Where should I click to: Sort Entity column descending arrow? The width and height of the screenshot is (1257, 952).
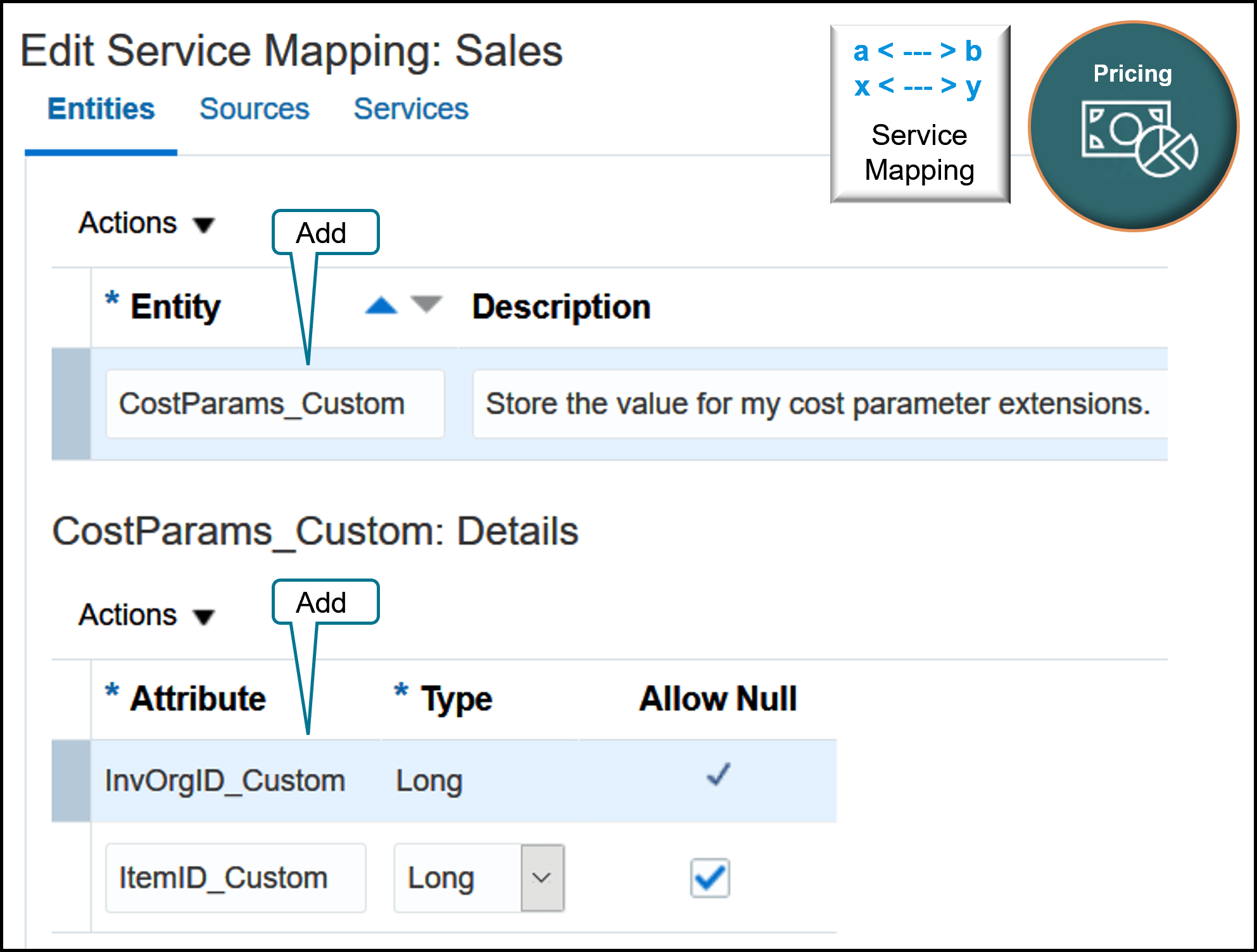[x=426, y=304]
